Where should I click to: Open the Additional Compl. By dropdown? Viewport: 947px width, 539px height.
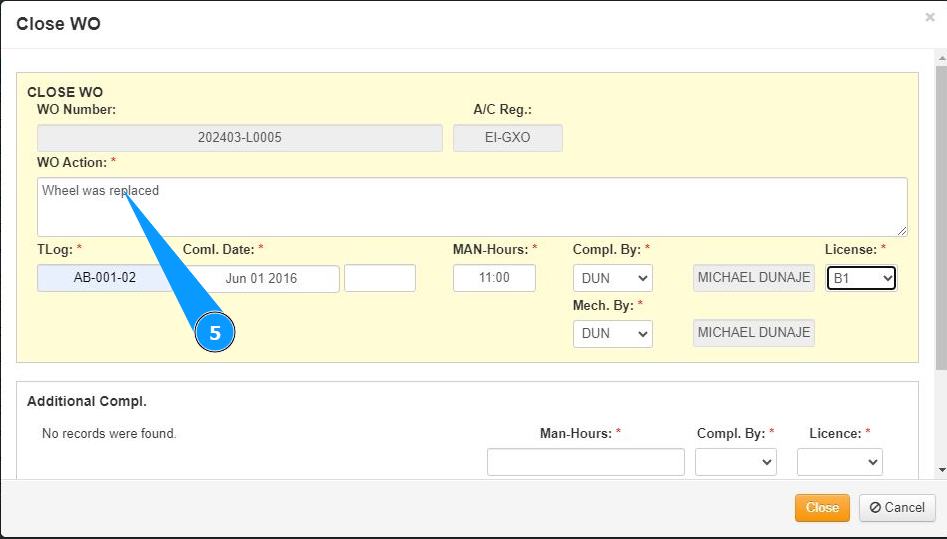coord(736,462)
